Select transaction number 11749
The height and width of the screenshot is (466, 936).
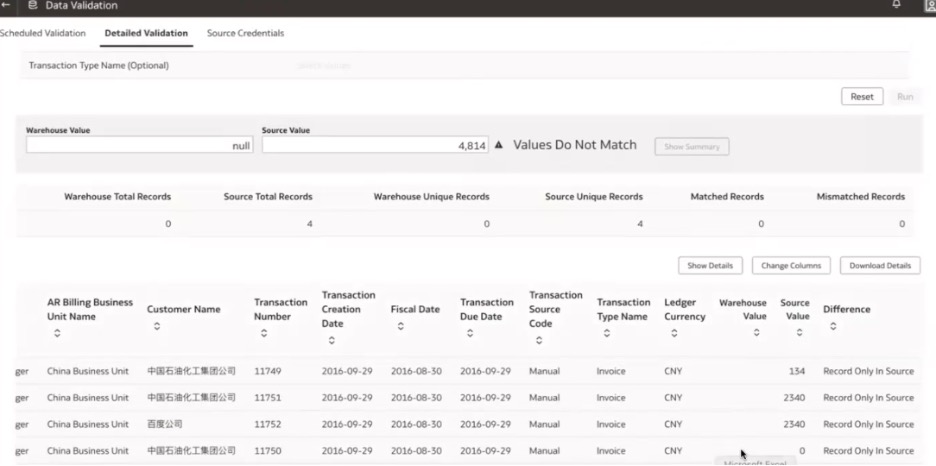click(267, 371)
